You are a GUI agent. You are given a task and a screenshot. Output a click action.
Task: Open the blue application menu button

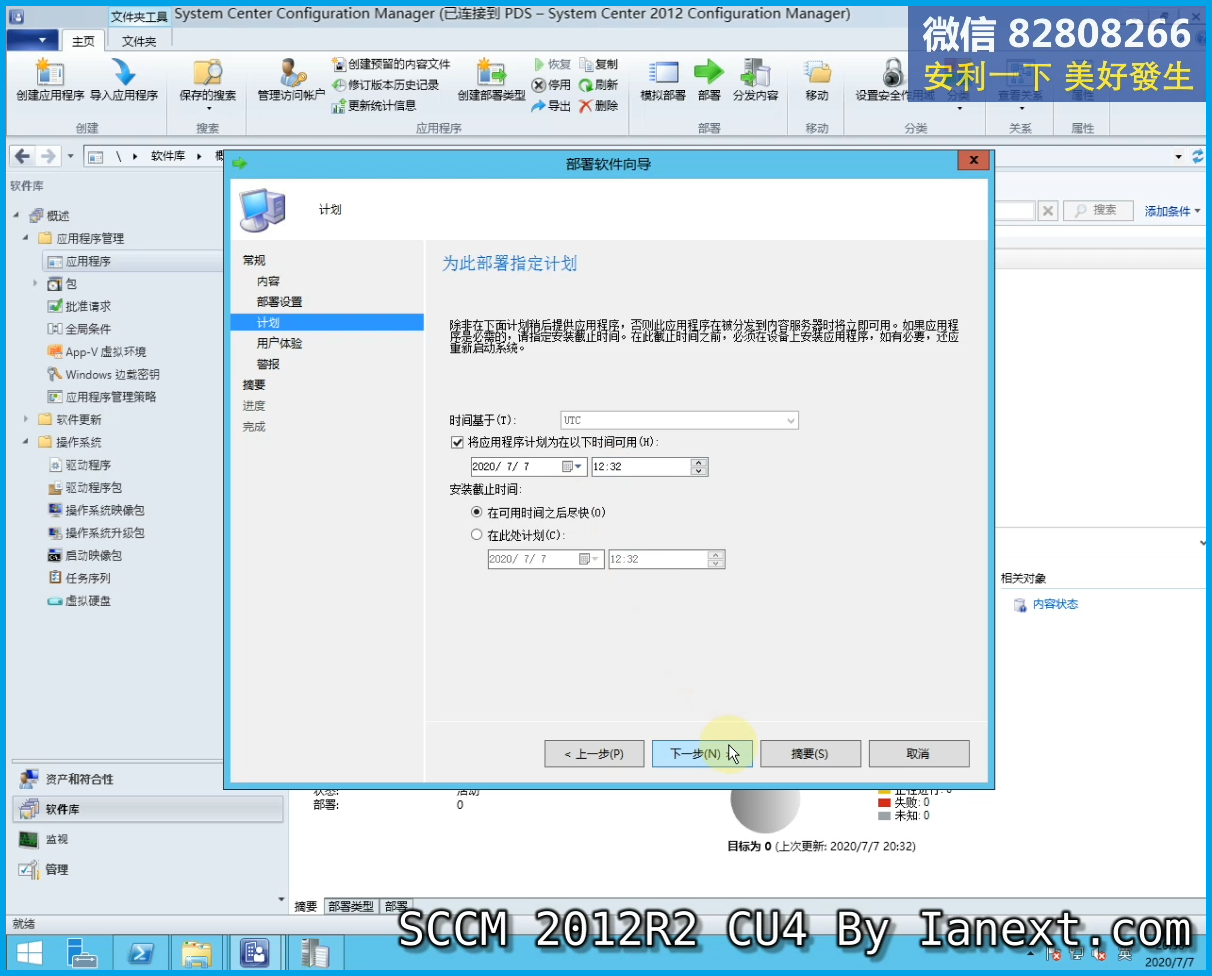(x=32, y=40)
